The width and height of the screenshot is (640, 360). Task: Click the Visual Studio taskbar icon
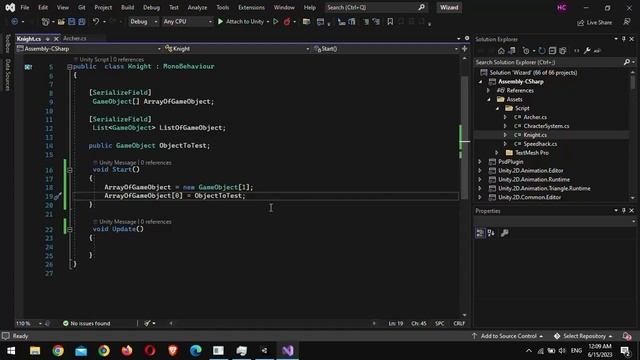pyautogui.click(x=287, y=350)
